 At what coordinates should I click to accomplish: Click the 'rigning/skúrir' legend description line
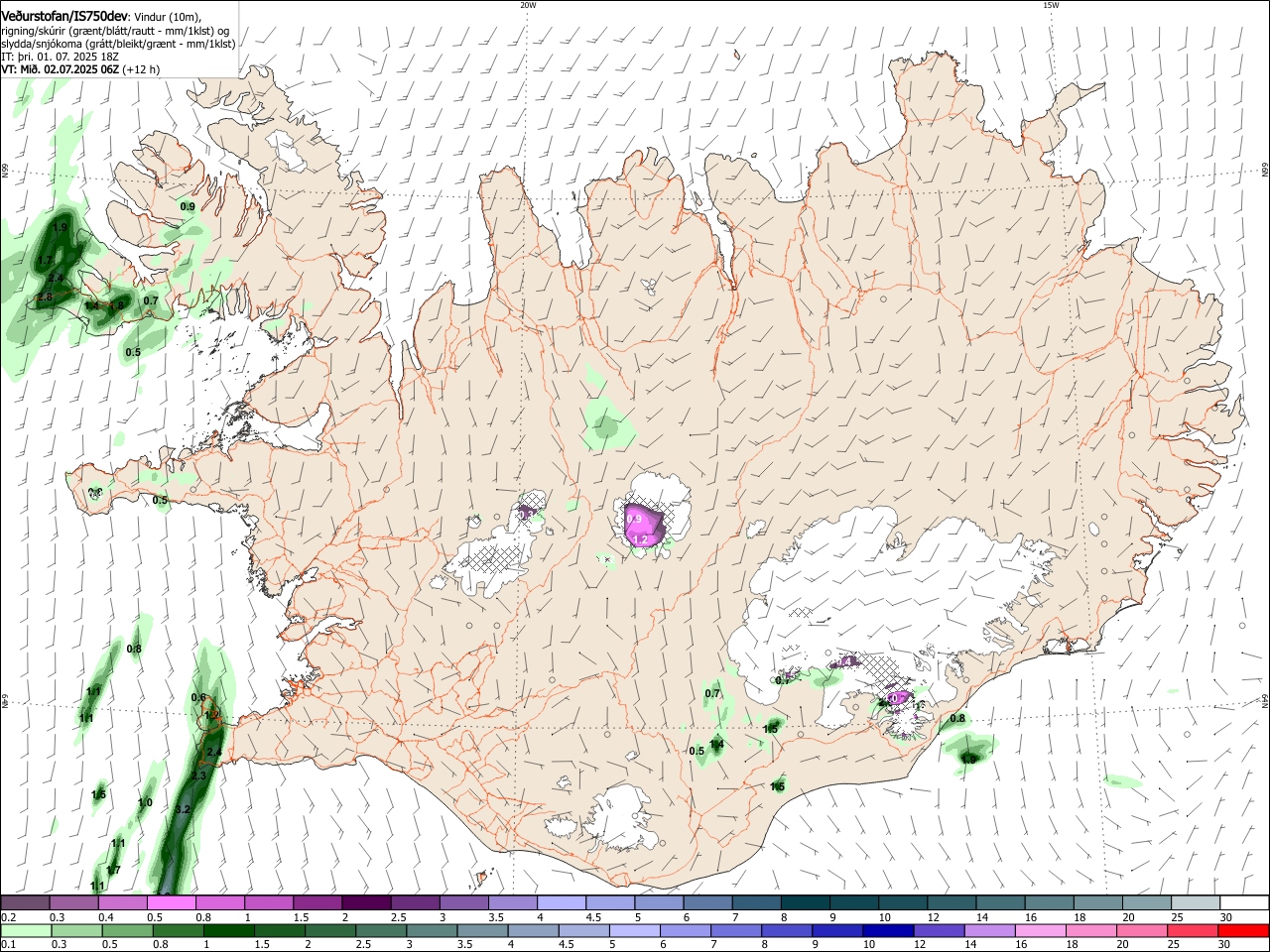click(x=115, y=31)
